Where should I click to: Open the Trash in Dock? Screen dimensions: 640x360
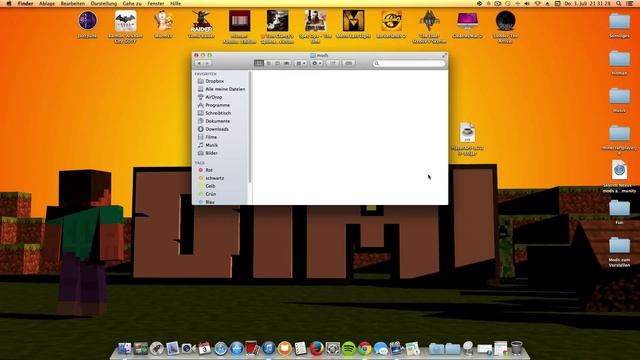tap(516, 348)
